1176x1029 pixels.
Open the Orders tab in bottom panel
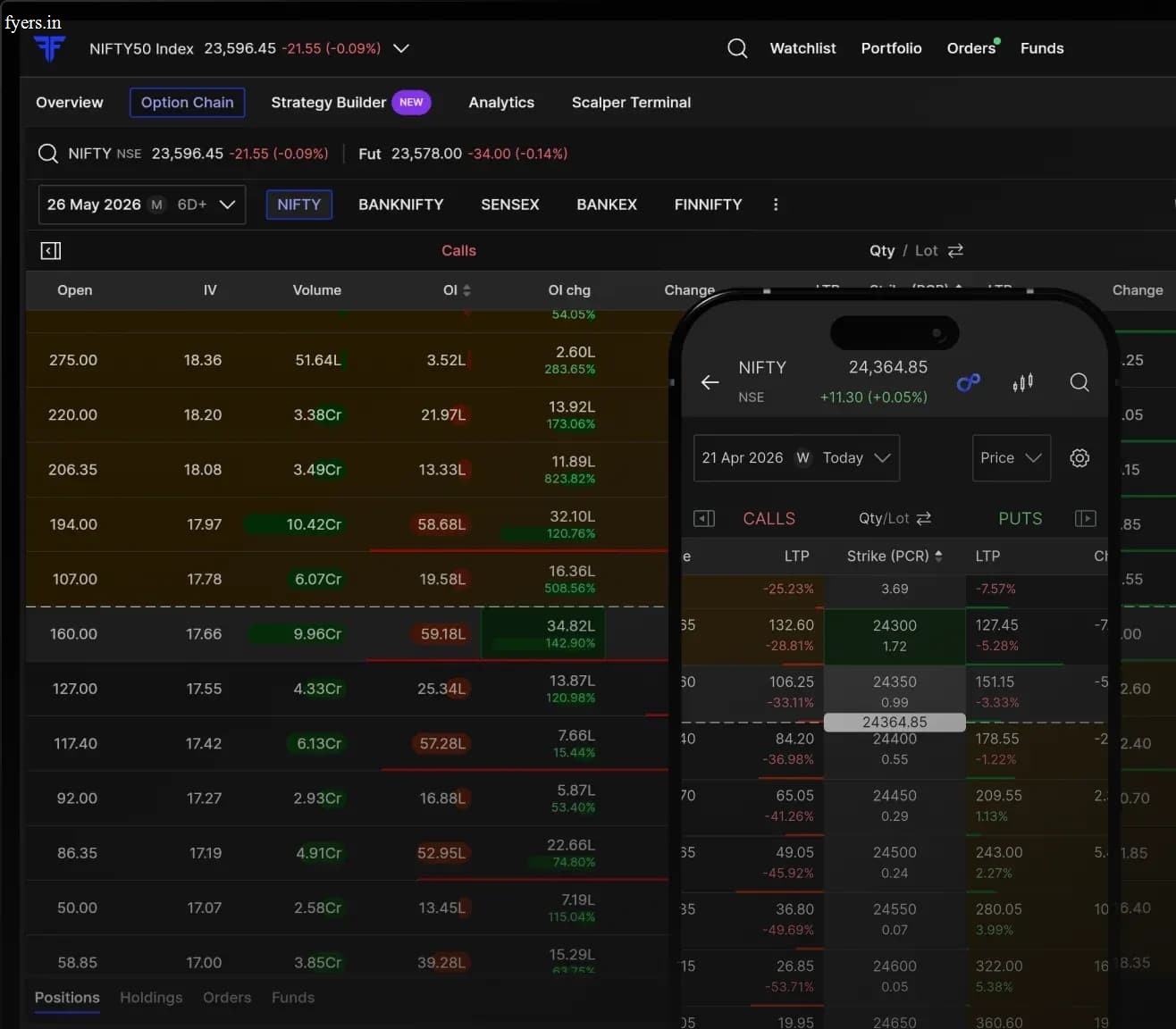[x=227, y=998]
